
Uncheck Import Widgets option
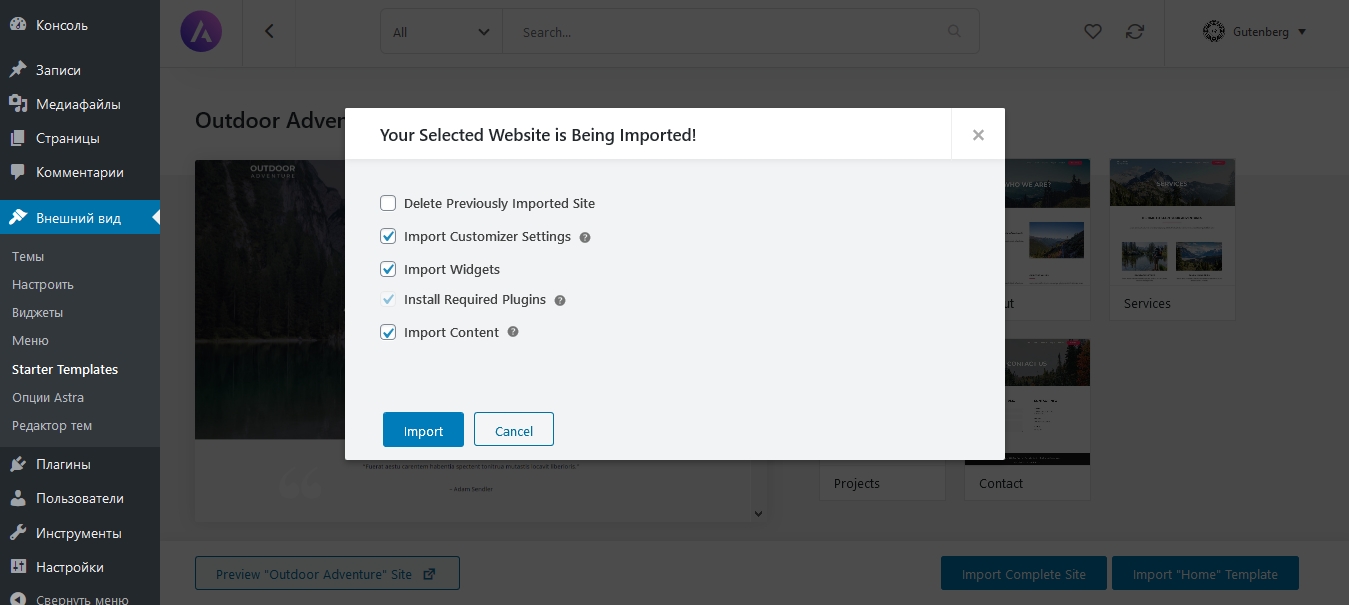tap(388, 269)
